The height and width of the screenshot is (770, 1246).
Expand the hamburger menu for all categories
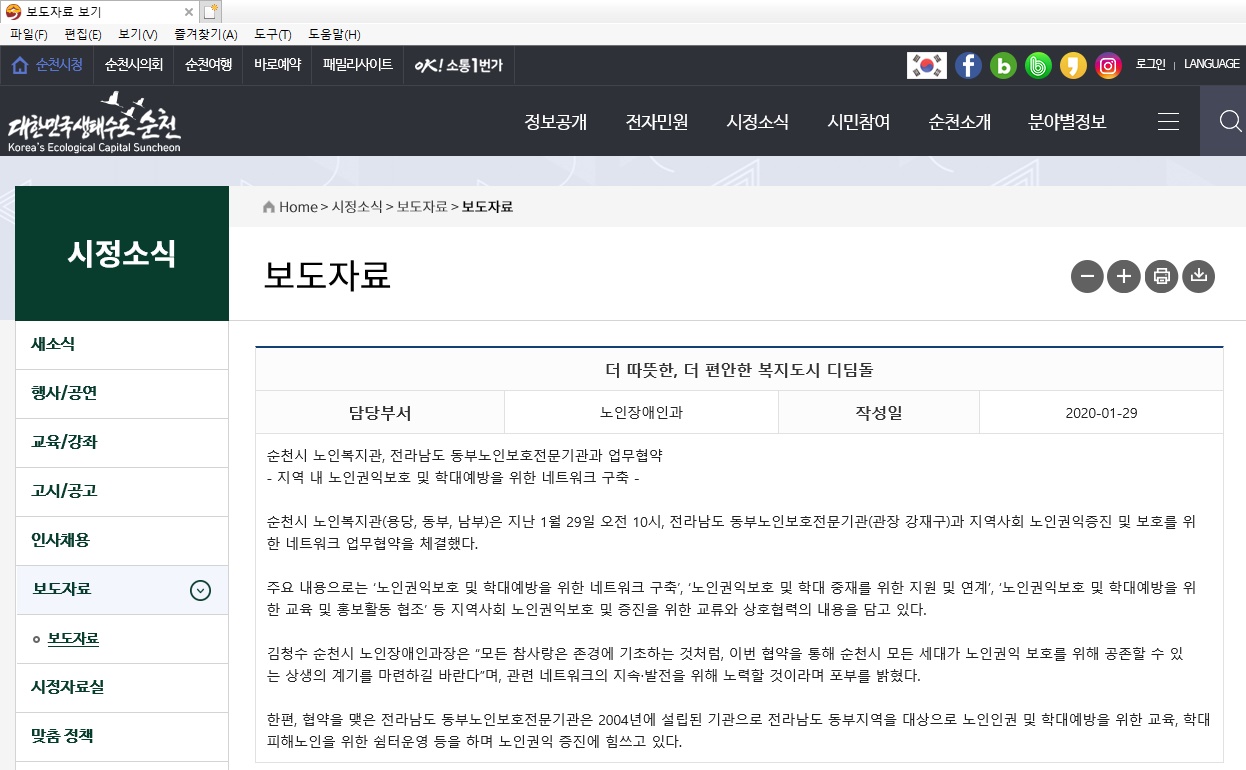(x=1168, y=121)
